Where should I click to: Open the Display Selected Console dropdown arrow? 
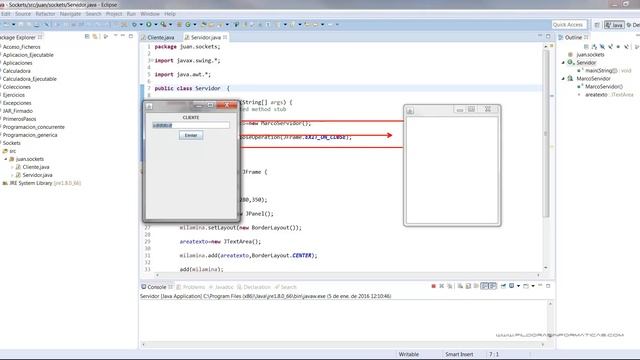tap(518, 286)
